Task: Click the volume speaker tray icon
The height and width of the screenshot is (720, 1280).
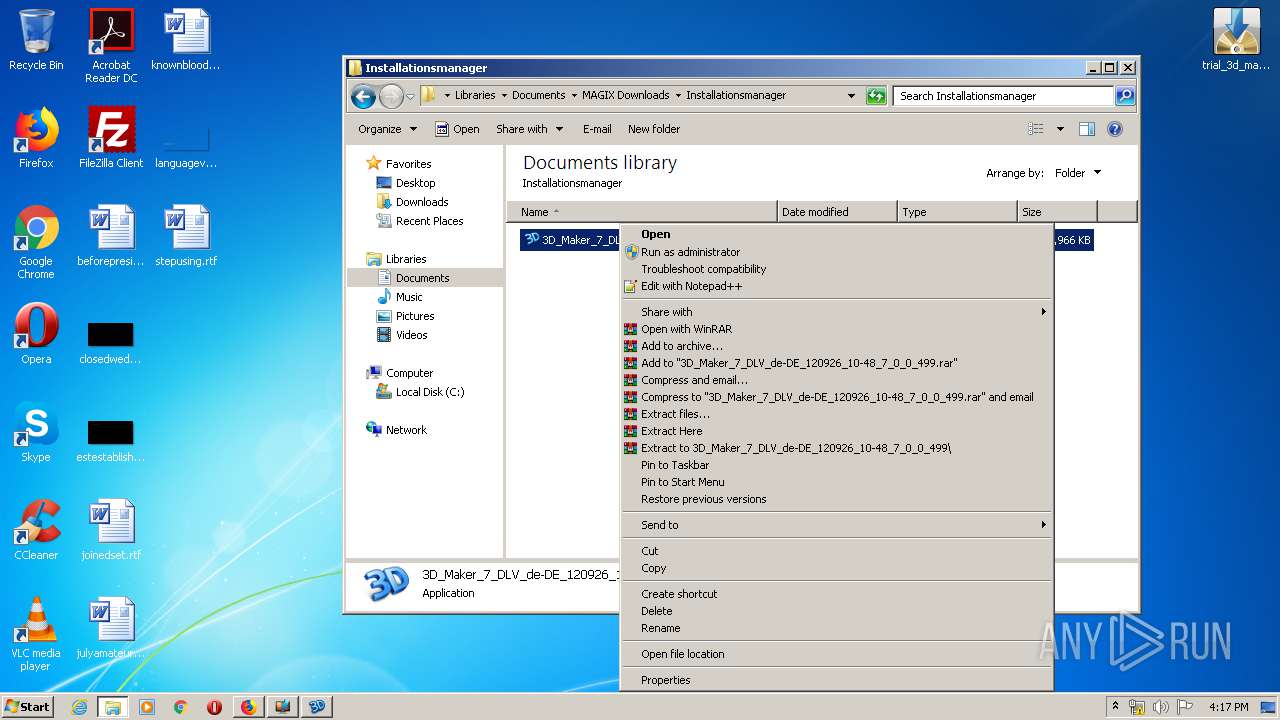Action: (x=1161, y=707)
